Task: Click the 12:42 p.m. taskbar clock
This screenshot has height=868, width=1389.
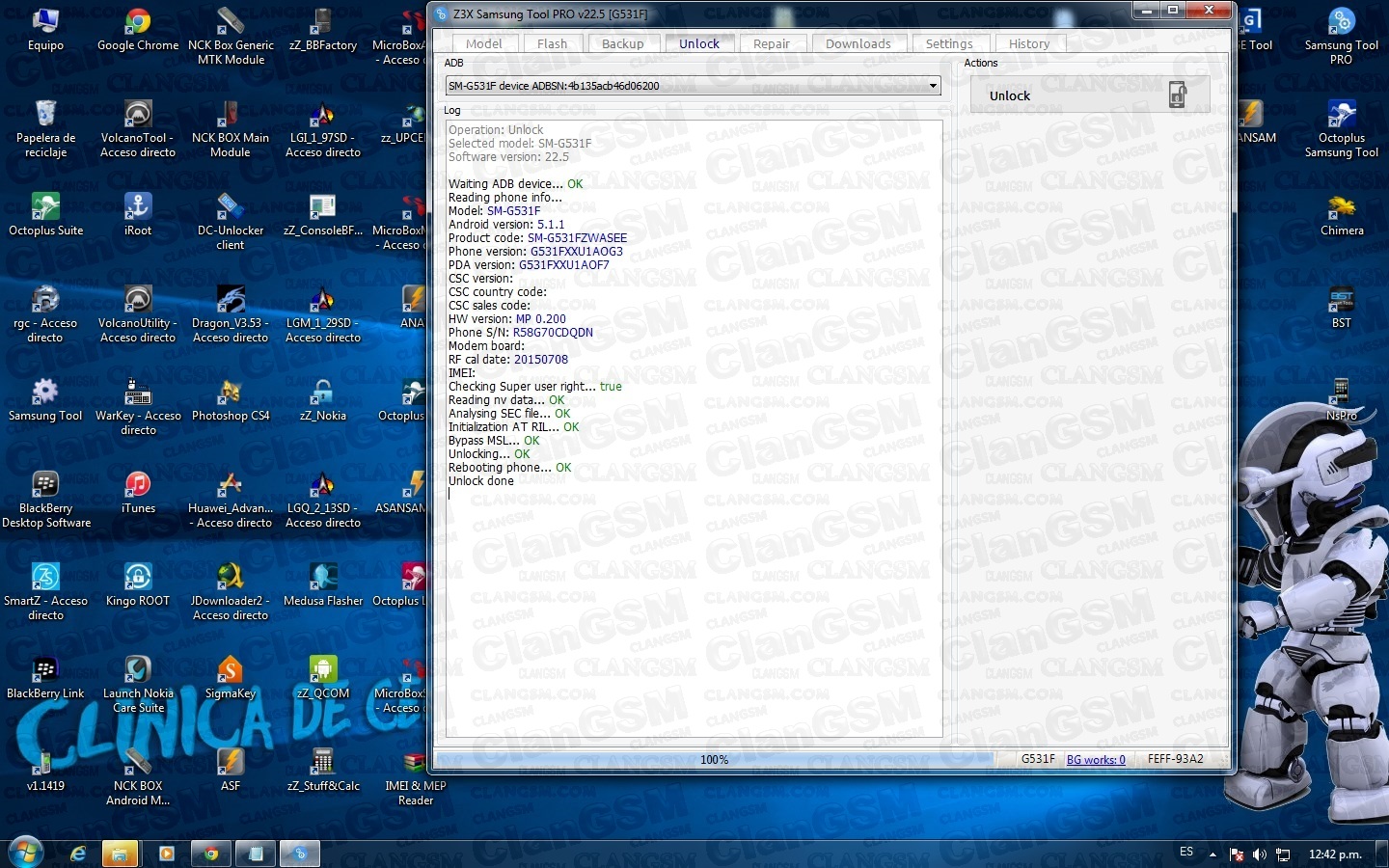Action: (1335, 854)
